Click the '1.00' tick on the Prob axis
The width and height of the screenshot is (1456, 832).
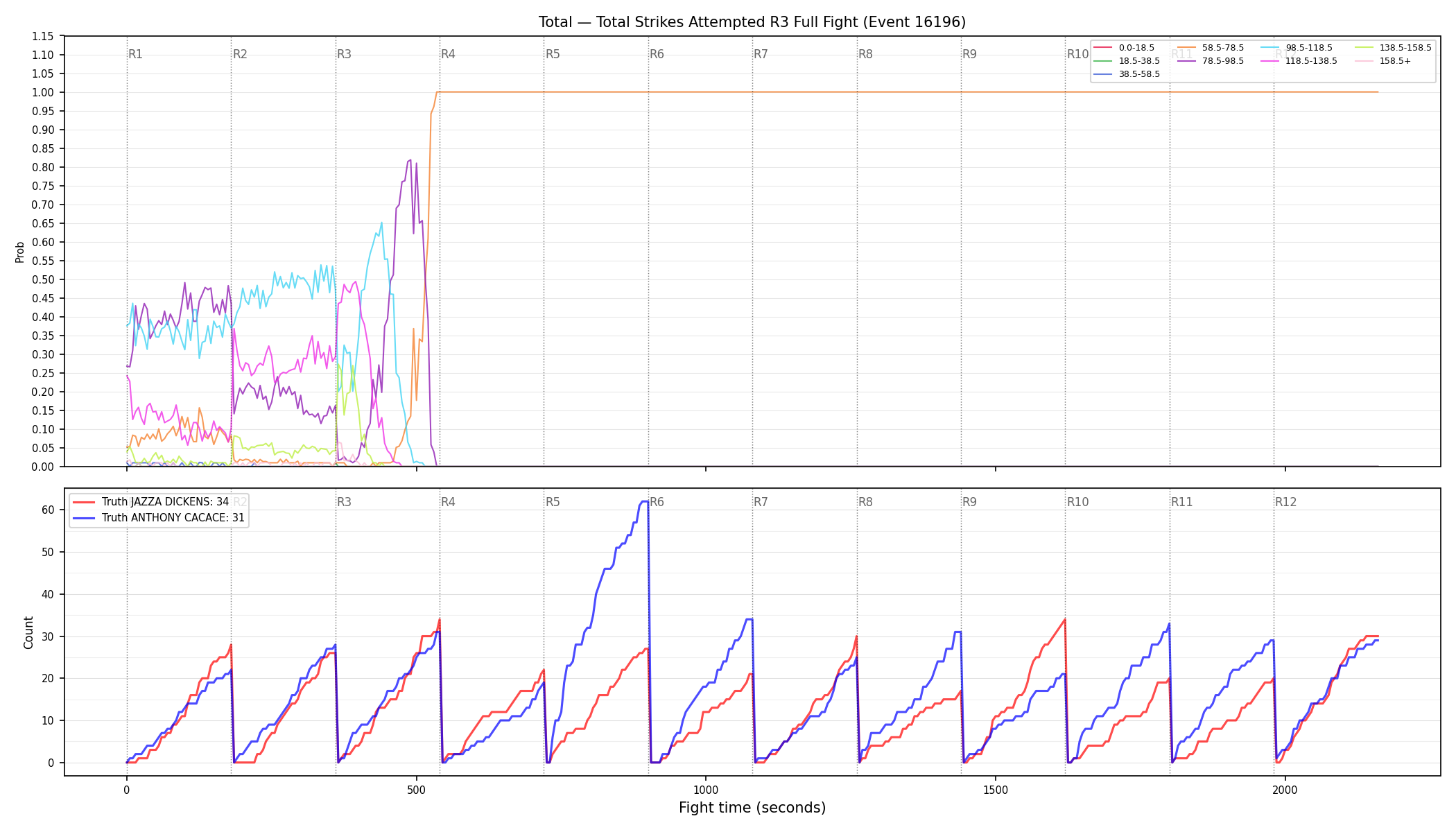(42, 92)
